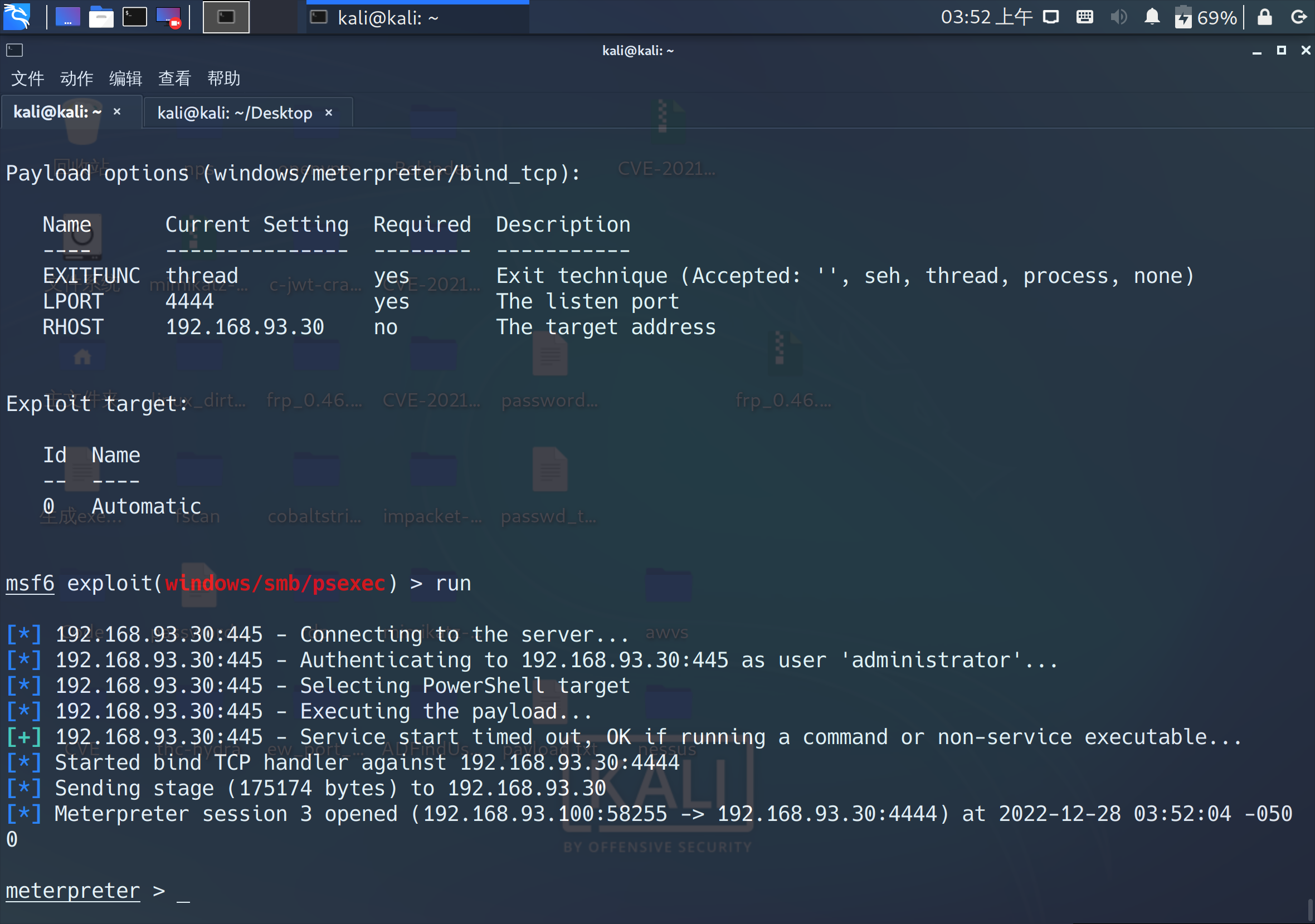The image size is (1315, 924).
Task: Click the network connection tray icon
Action: click(x=1050, y=17)
